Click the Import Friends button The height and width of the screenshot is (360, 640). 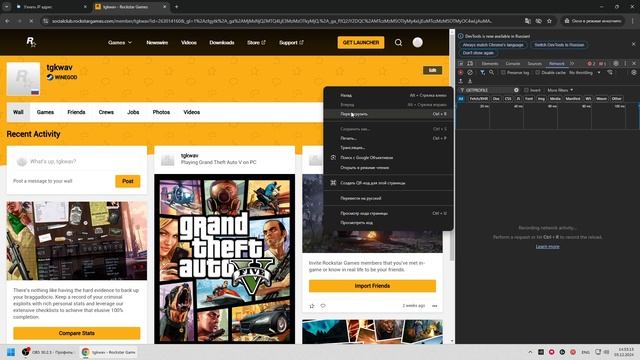(x=372, y=286)
